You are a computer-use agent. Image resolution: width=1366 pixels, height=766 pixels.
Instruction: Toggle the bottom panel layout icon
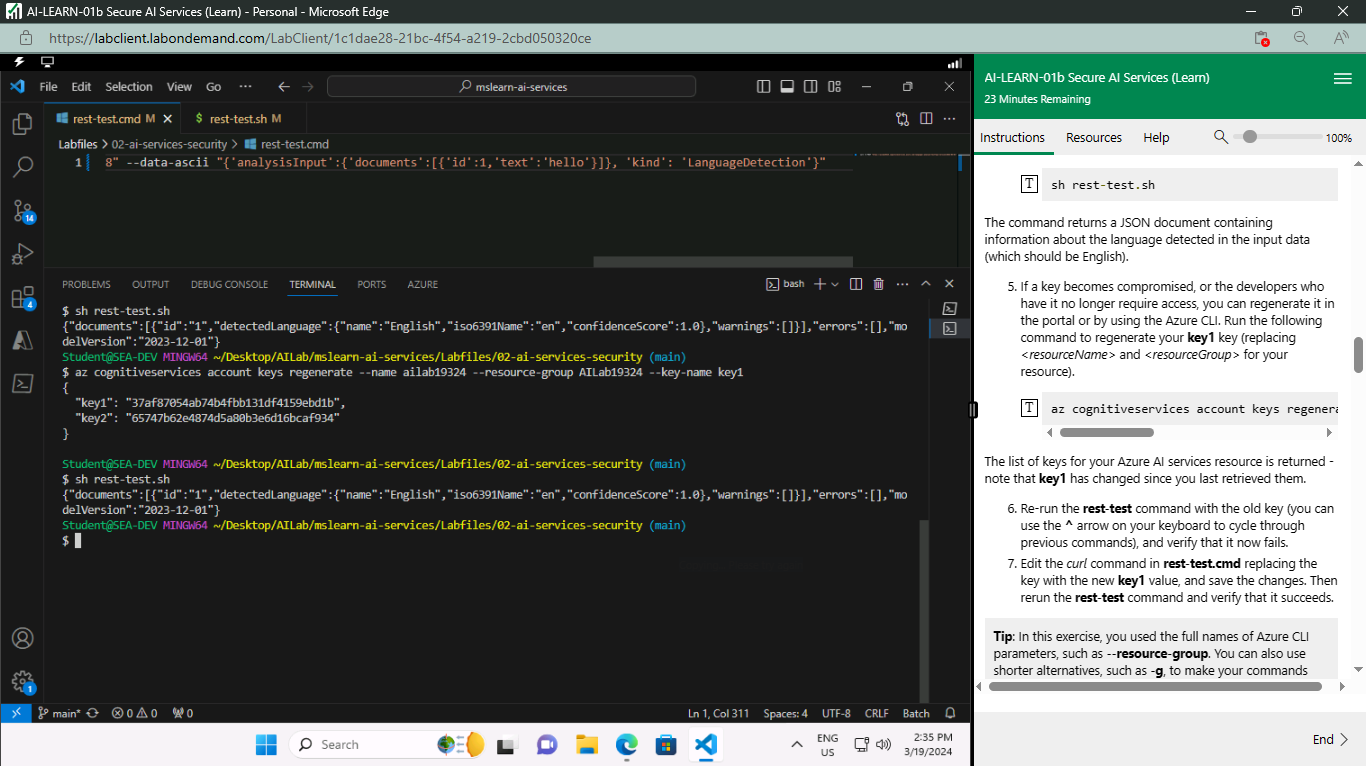point(787,87)
